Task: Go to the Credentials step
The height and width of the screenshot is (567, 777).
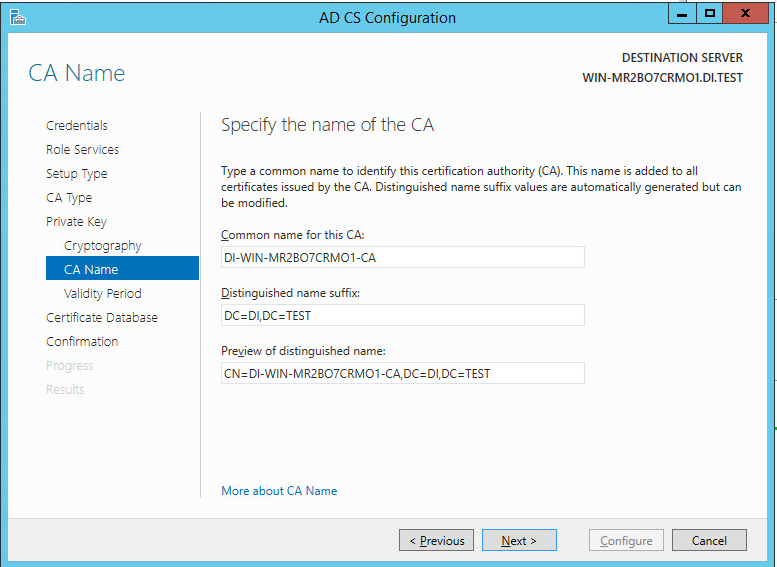Action: pos(77,125)
